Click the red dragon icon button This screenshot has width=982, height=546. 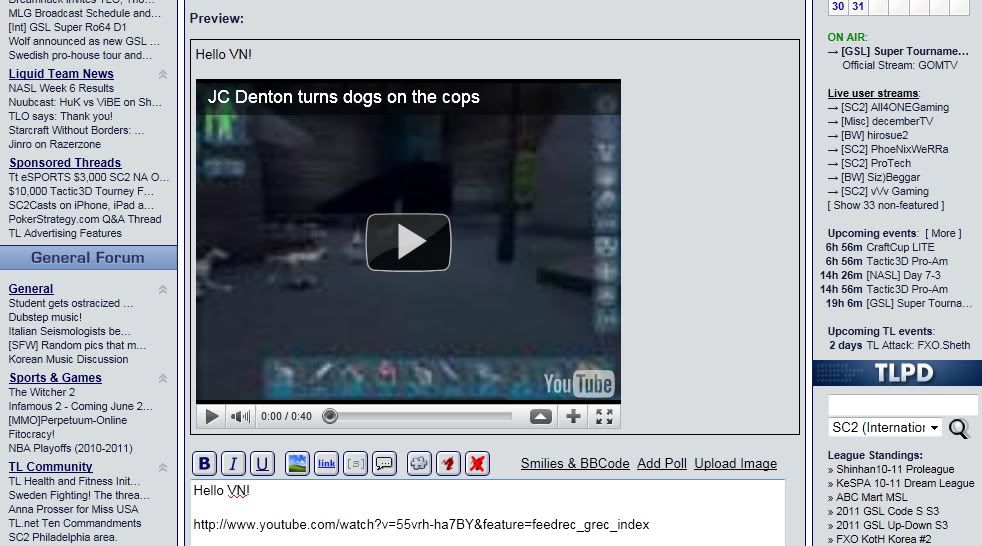pos(448,464)
